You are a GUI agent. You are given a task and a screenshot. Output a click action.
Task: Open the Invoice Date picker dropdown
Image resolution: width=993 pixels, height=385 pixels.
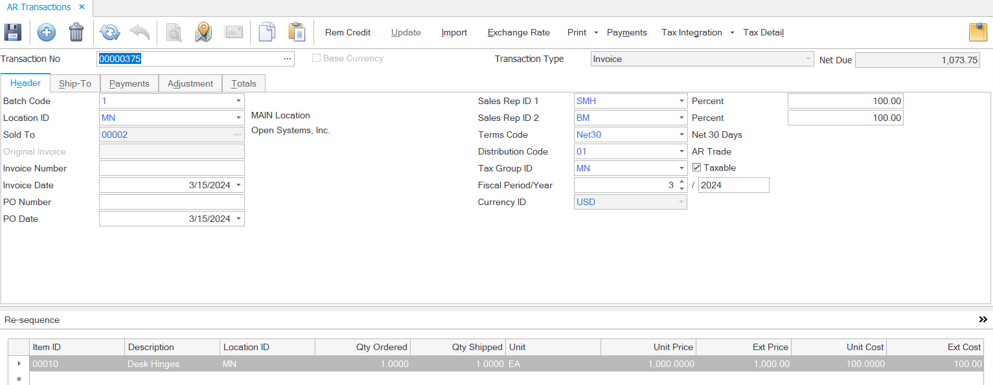(x=239, y=186)
